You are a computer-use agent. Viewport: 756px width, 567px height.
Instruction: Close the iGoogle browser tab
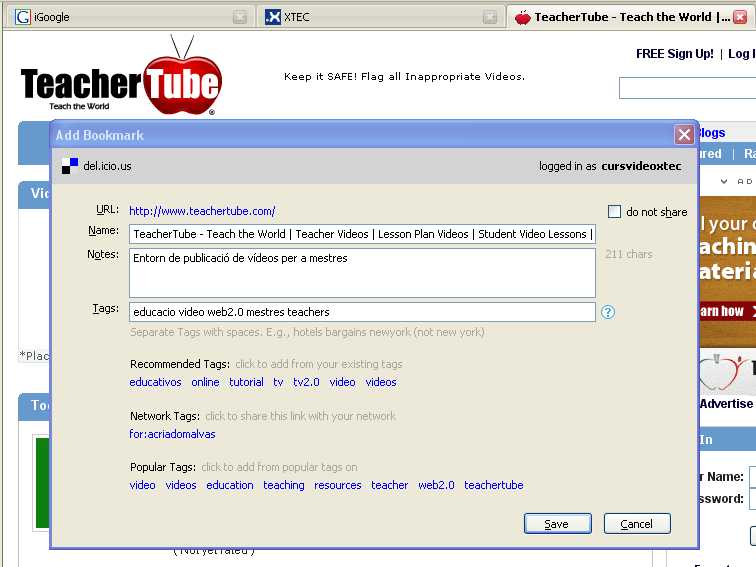(240, 17)
